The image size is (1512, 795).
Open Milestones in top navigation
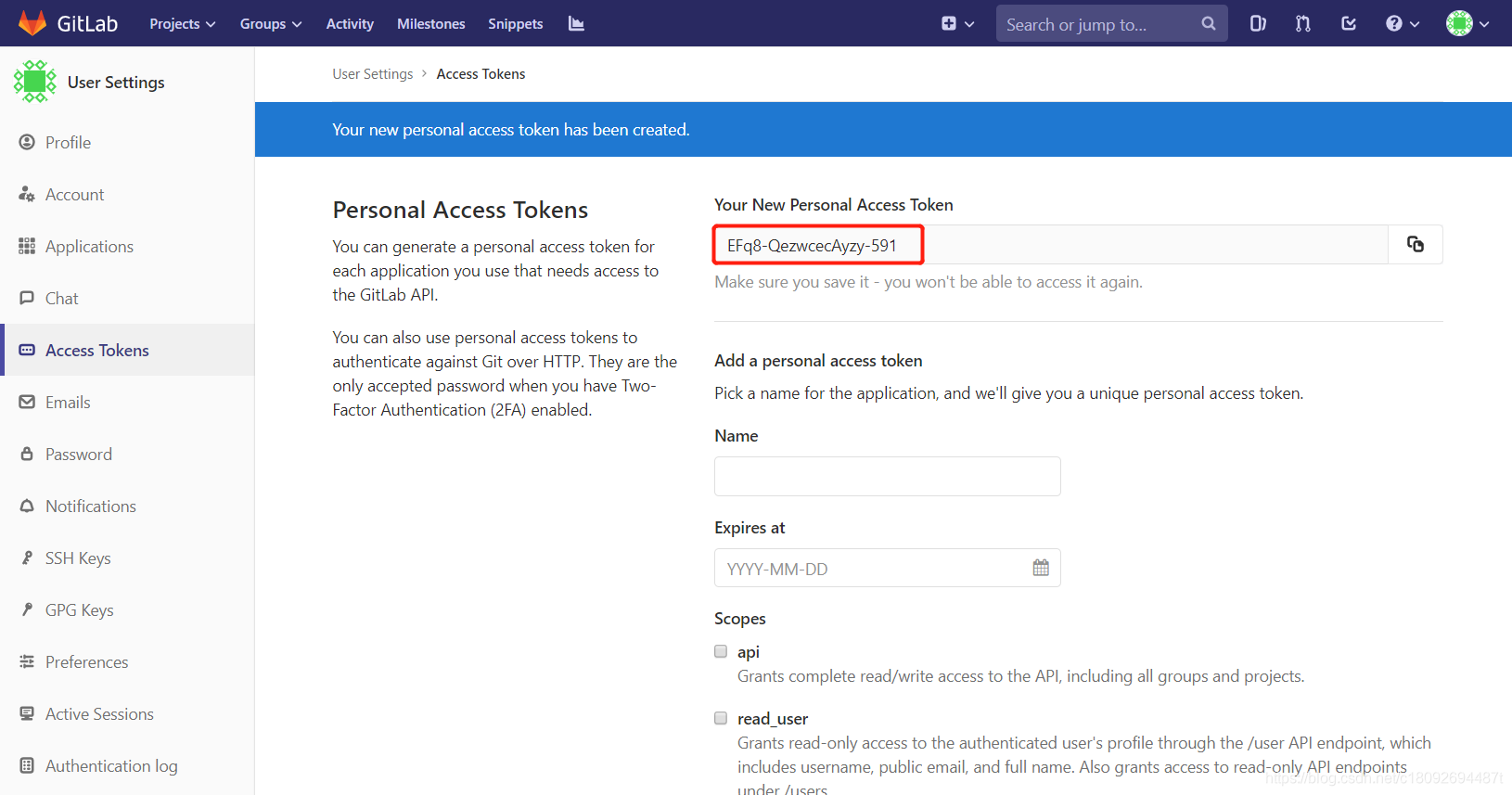point(431,24)
